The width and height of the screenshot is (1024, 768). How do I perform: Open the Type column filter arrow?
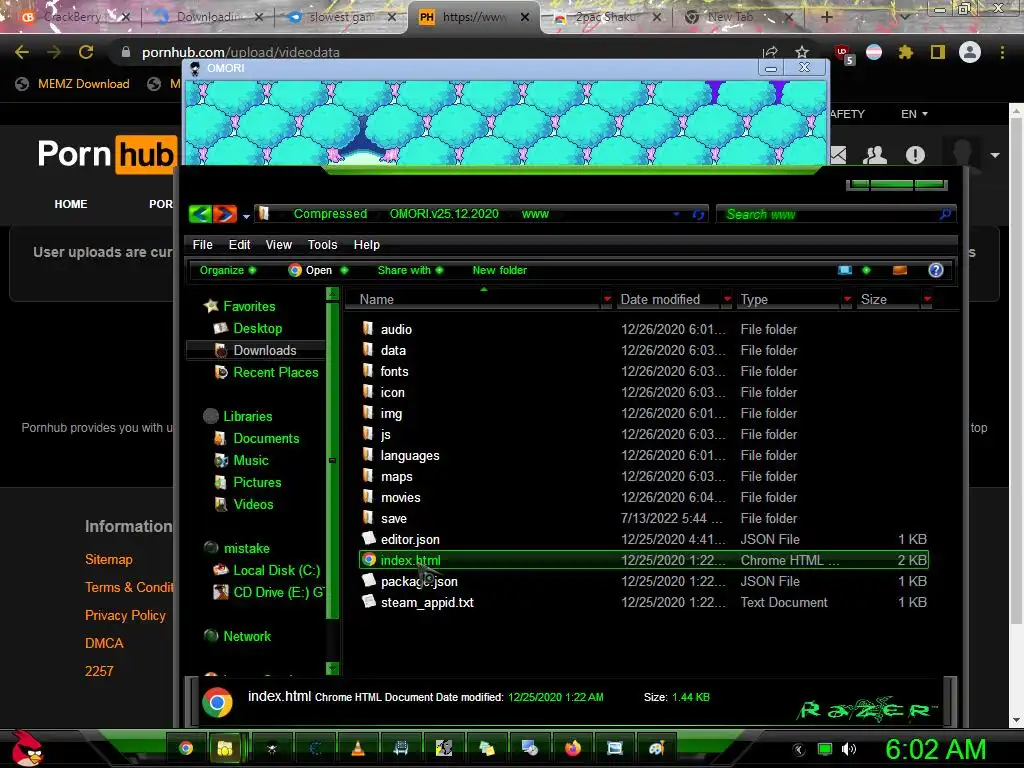pyautogui.click(x=847, y=299)
